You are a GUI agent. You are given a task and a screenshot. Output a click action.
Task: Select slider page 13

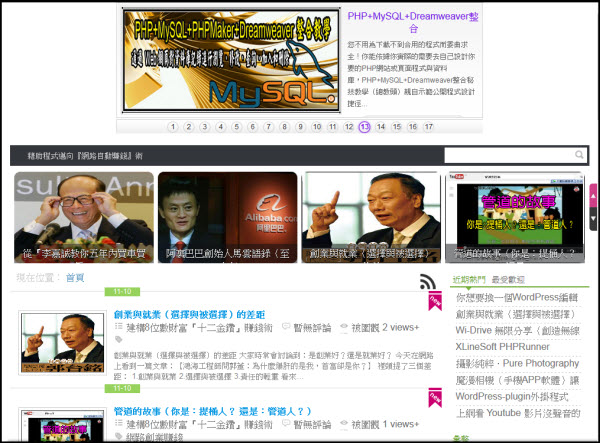pos(364,127)
